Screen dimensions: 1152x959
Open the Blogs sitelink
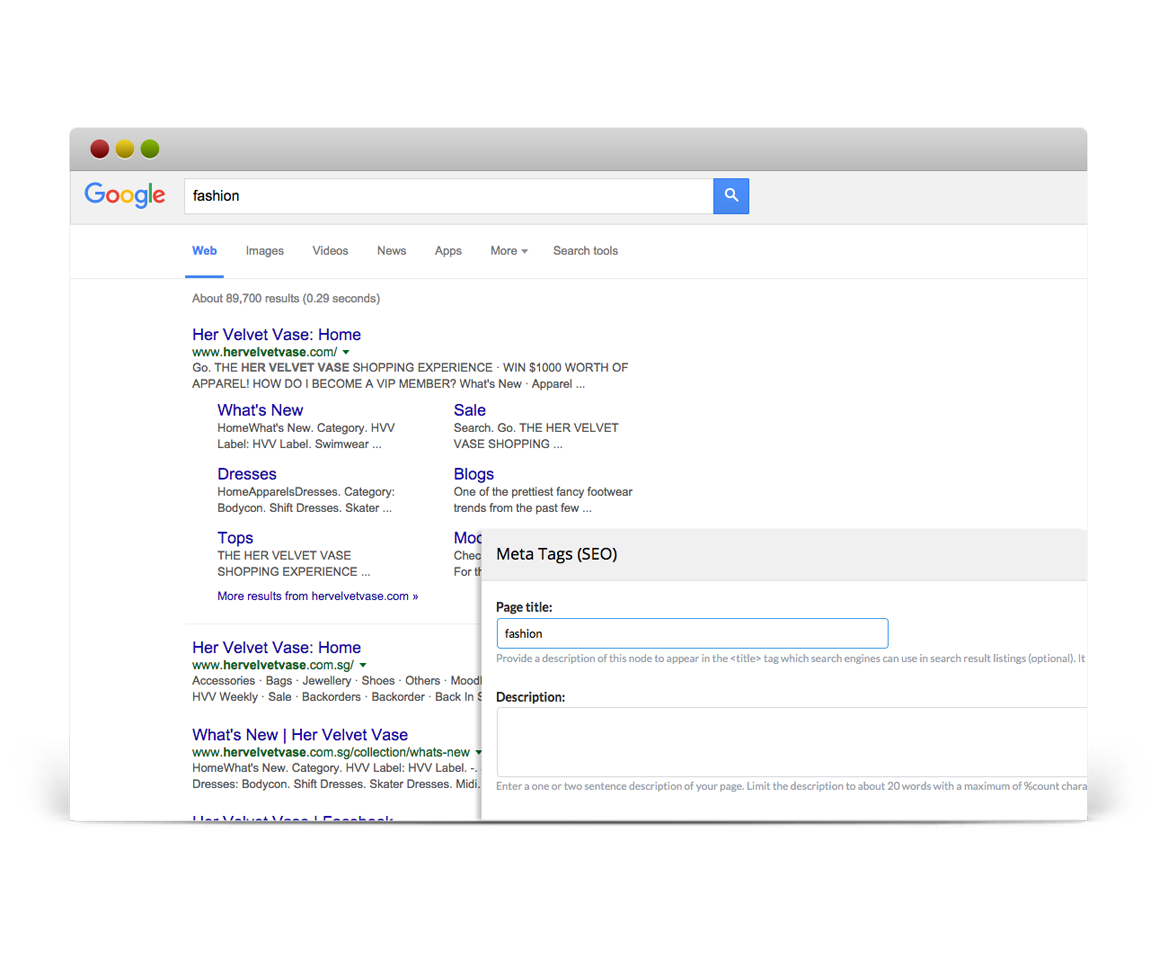pyautogui.click(x=474, y=474)
